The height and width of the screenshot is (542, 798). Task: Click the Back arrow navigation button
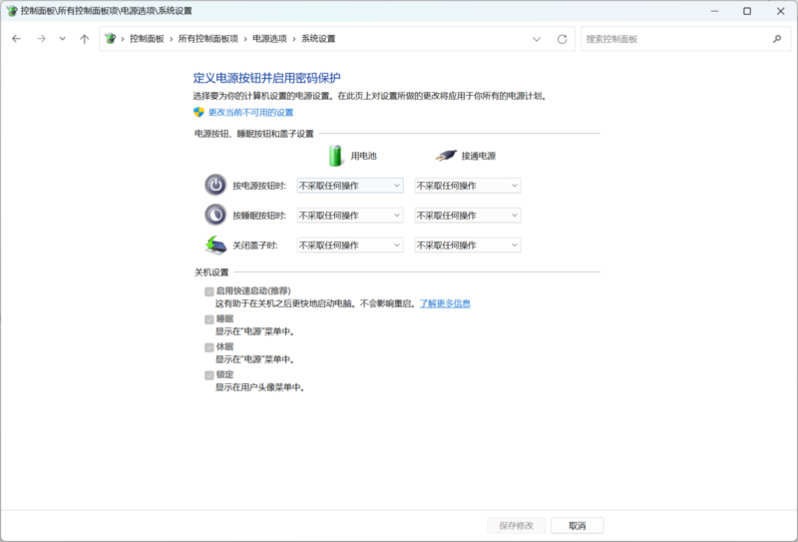16,39
